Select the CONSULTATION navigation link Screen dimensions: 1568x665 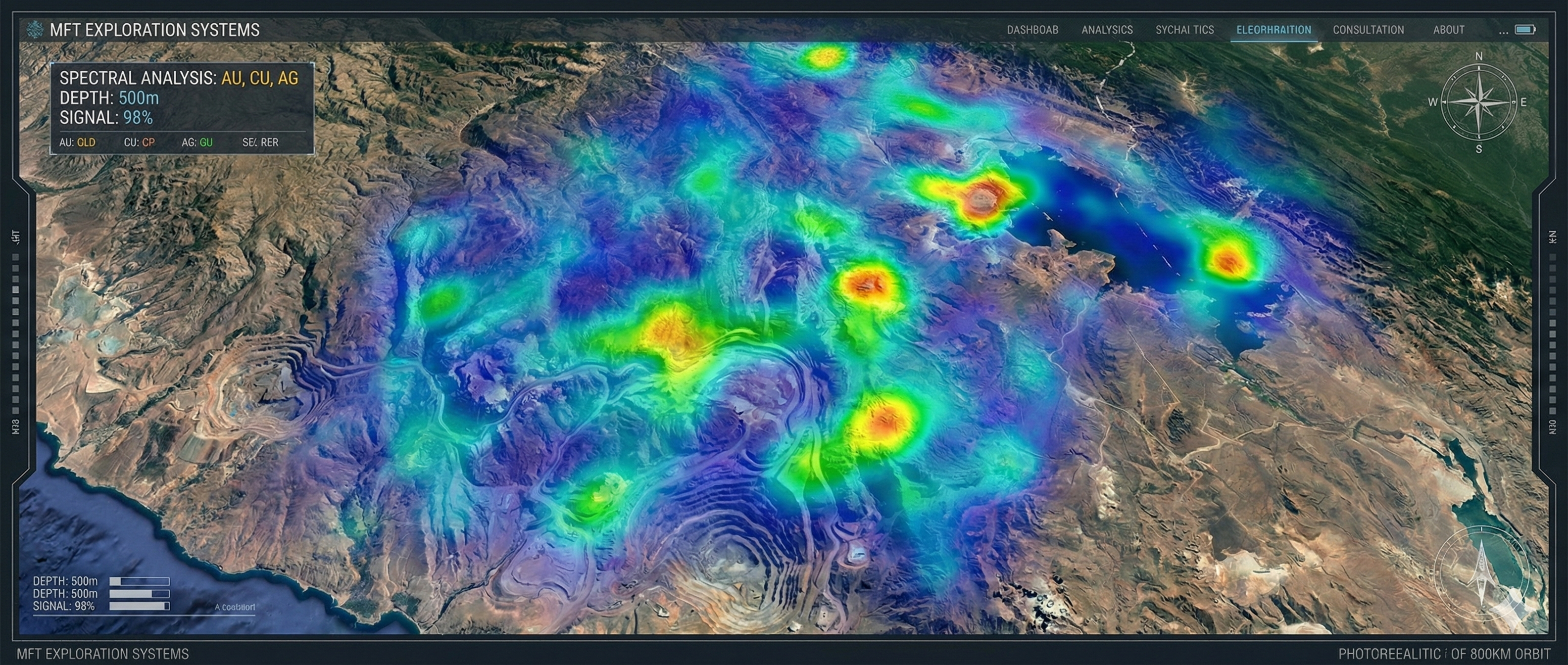[x=1369, y=29]
